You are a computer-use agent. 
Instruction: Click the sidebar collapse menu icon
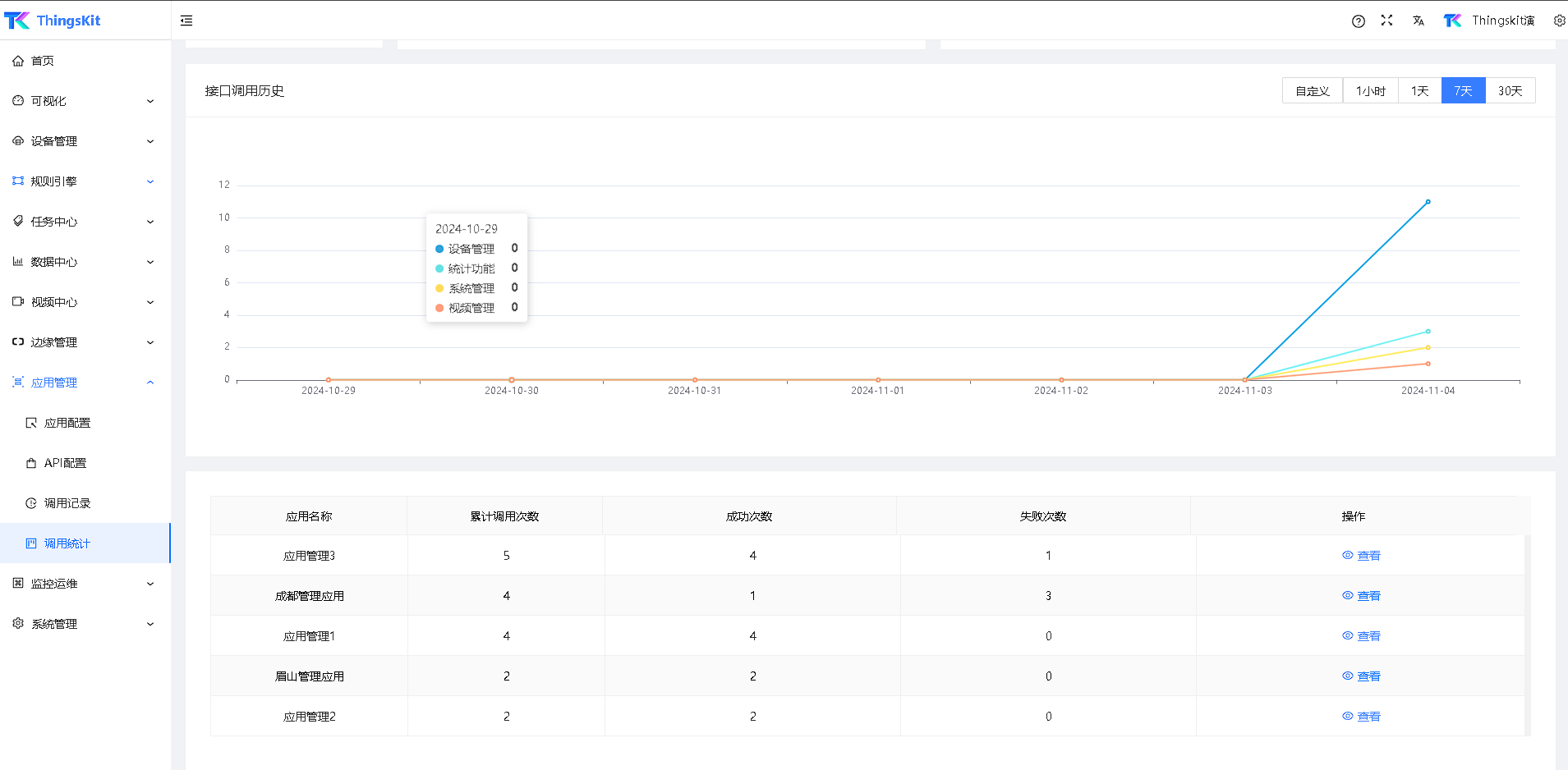(186, 21)
